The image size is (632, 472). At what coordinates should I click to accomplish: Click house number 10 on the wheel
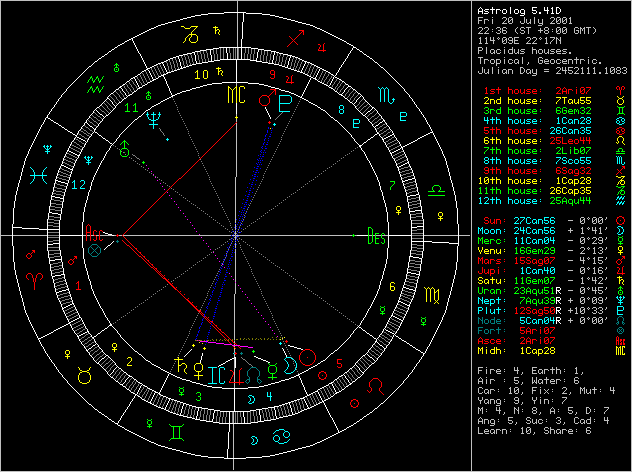(x=202, y=75)
